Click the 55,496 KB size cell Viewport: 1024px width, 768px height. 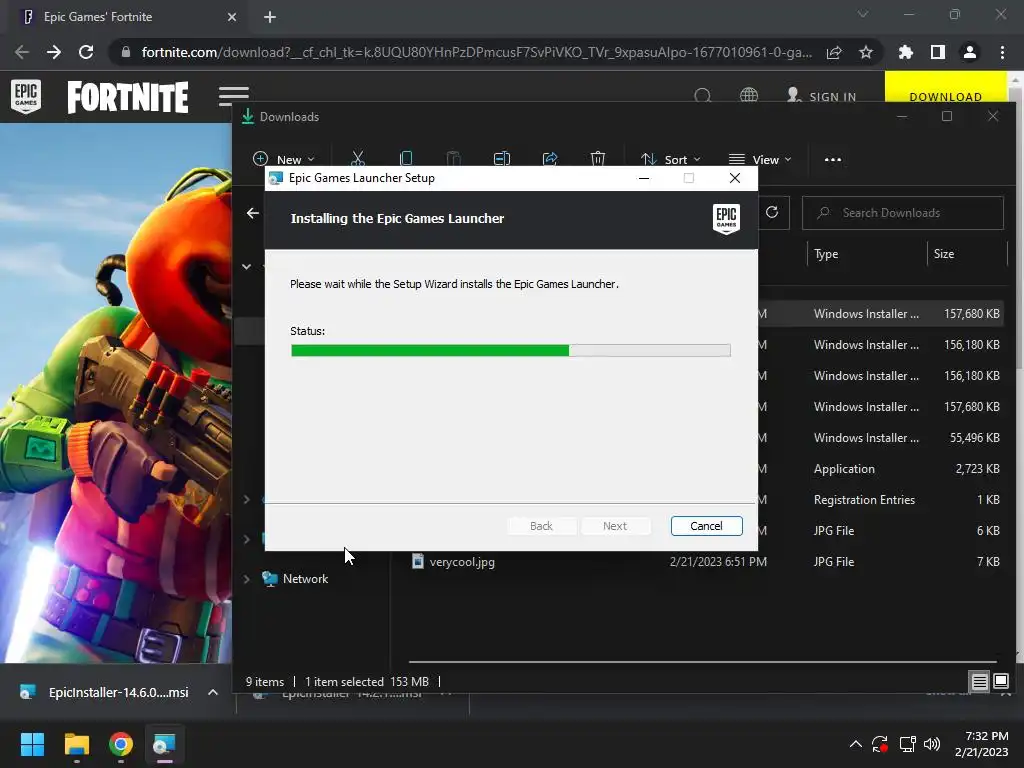click(974, 438)
